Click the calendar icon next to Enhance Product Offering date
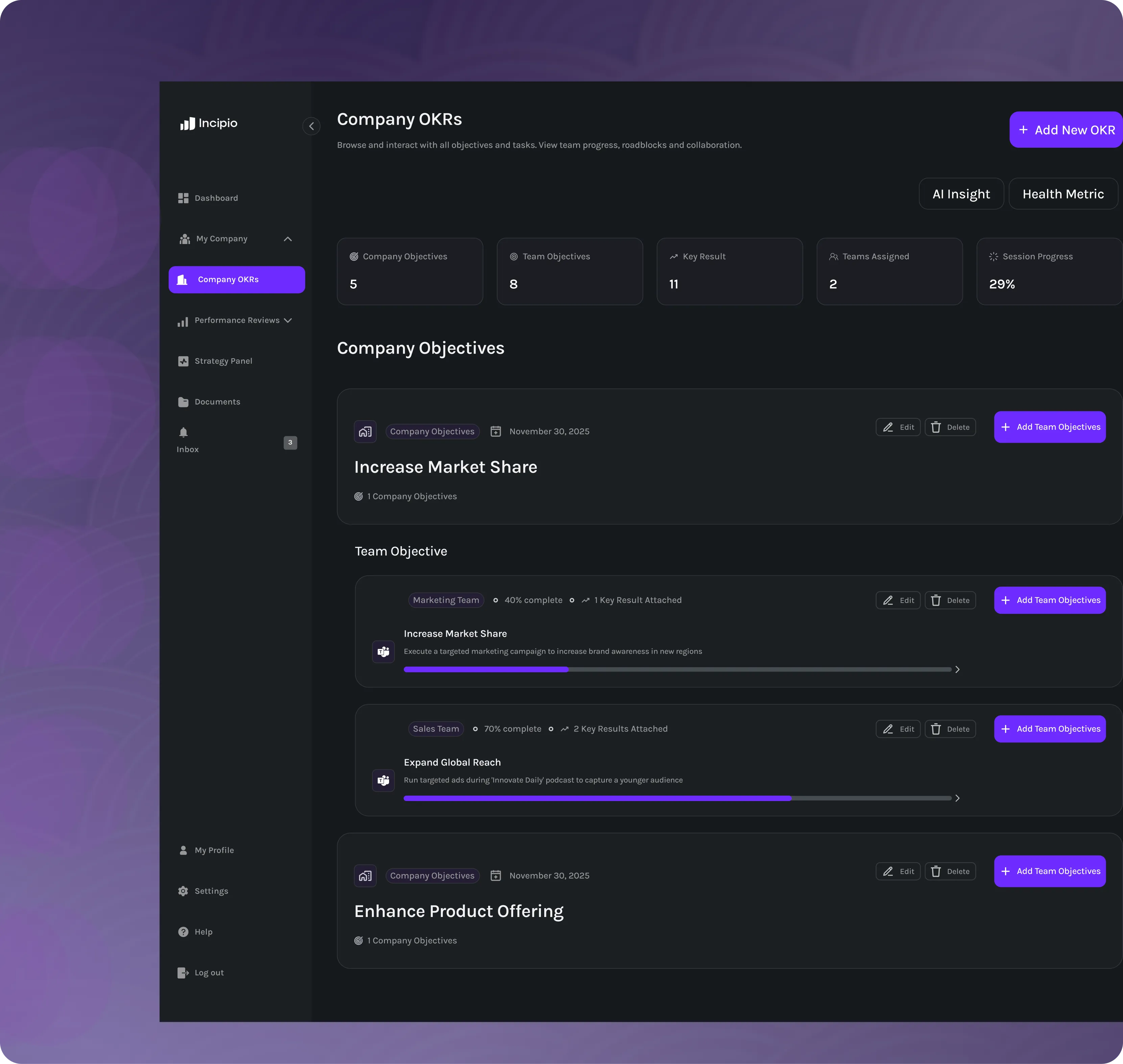 point(496,876)
